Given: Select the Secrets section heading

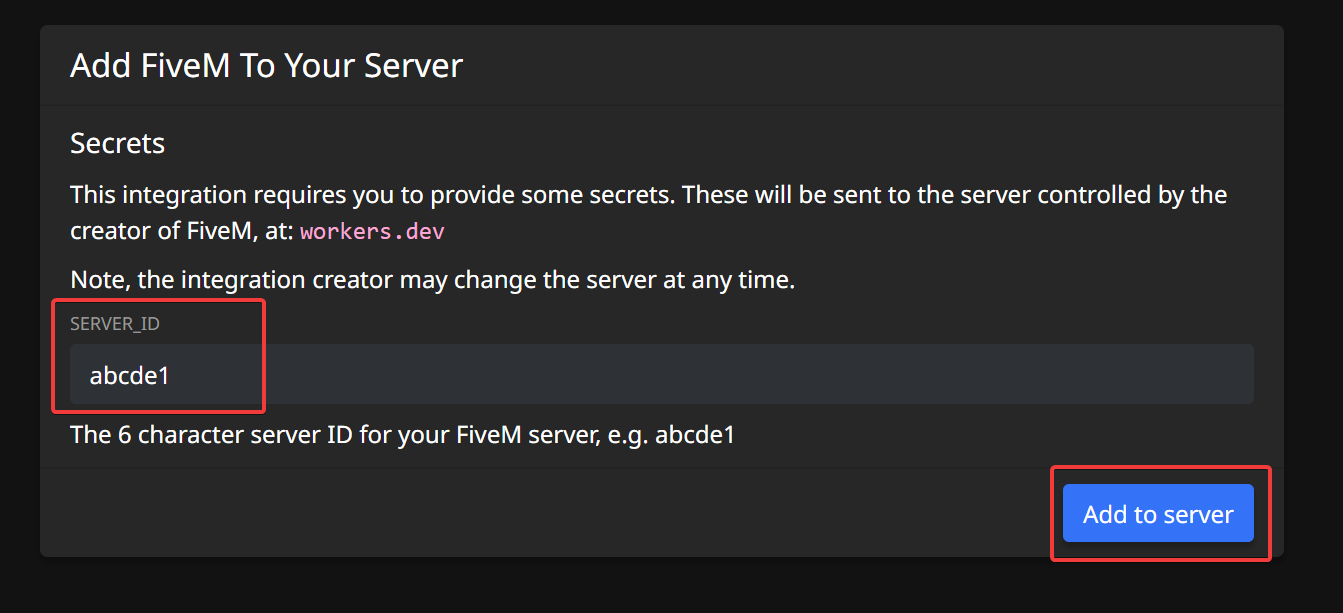Looking at the screenshot, I should [x=117, y=143].
